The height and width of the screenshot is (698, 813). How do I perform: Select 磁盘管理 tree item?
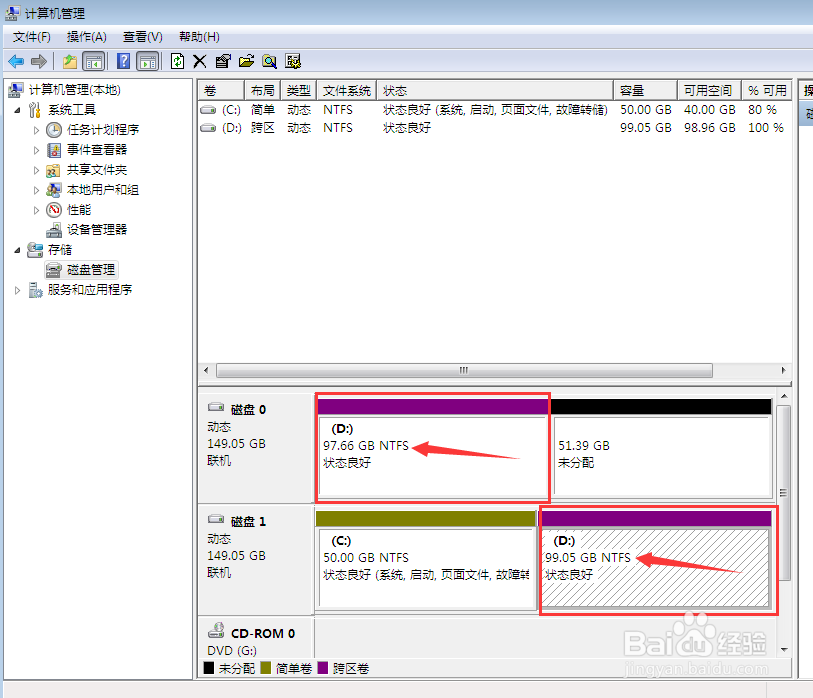point(91,270)
